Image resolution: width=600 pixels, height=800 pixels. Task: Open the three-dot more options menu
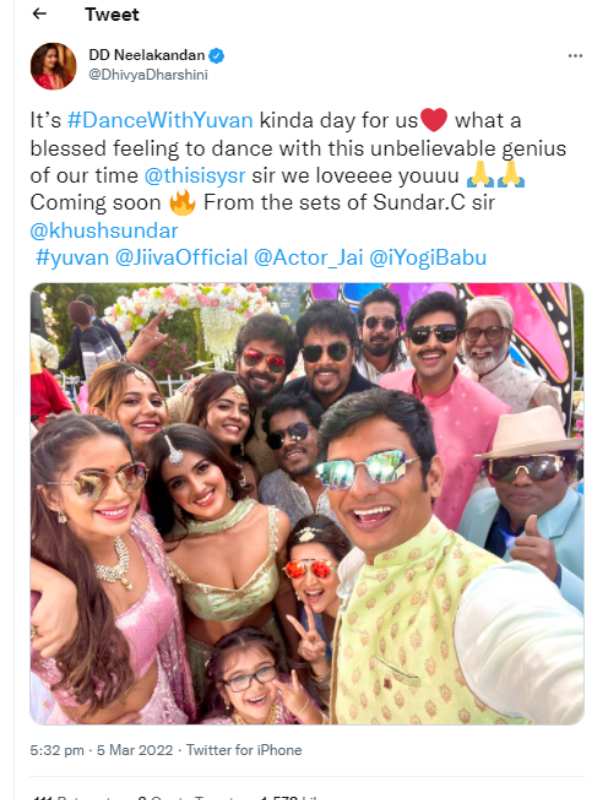pyautogui.click(x=575, y=56)
